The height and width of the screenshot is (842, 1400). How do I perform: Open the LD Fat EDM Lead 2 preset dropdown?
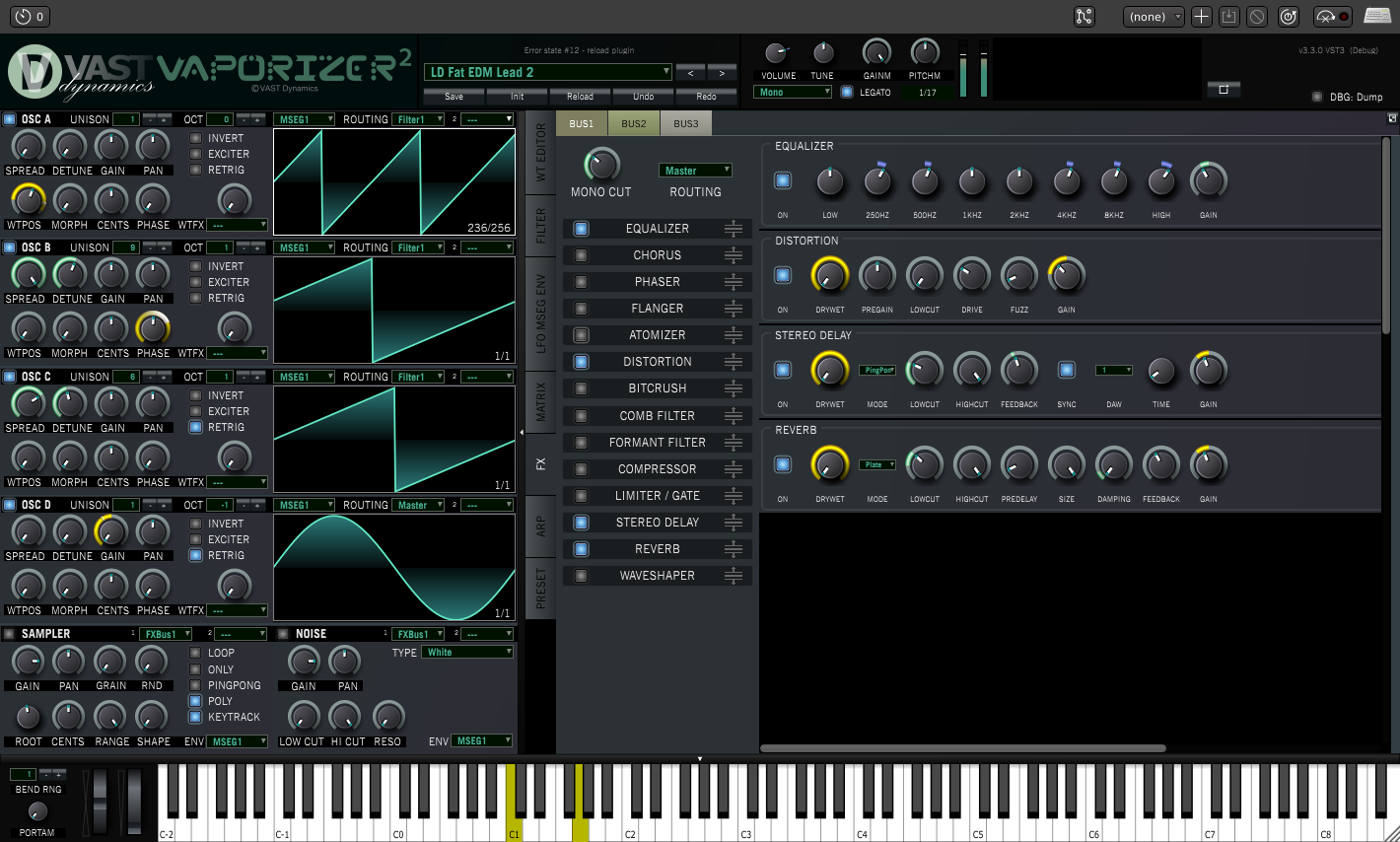(x=548, y=72)
